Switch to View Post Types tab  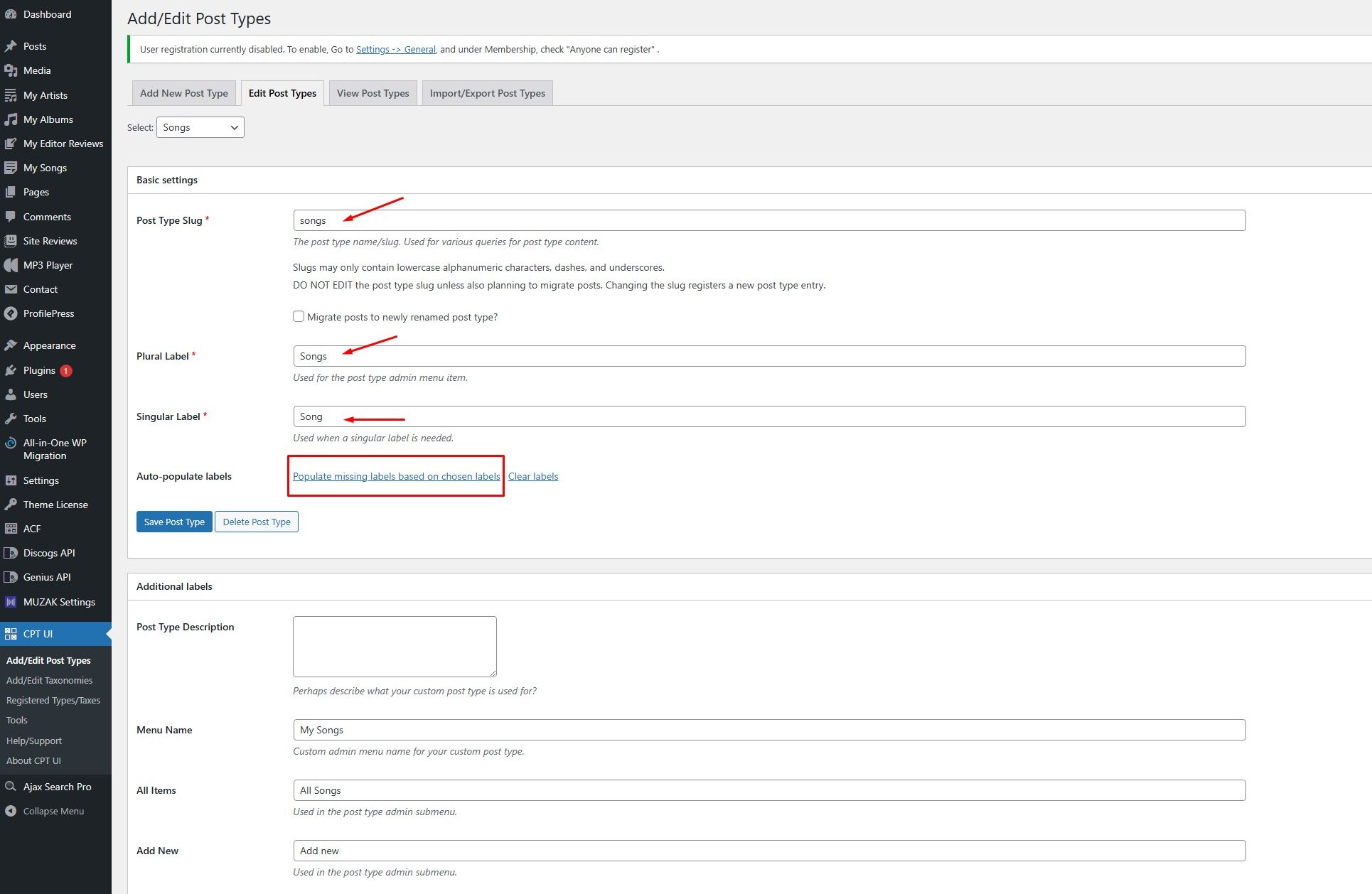tap(373, 93)
